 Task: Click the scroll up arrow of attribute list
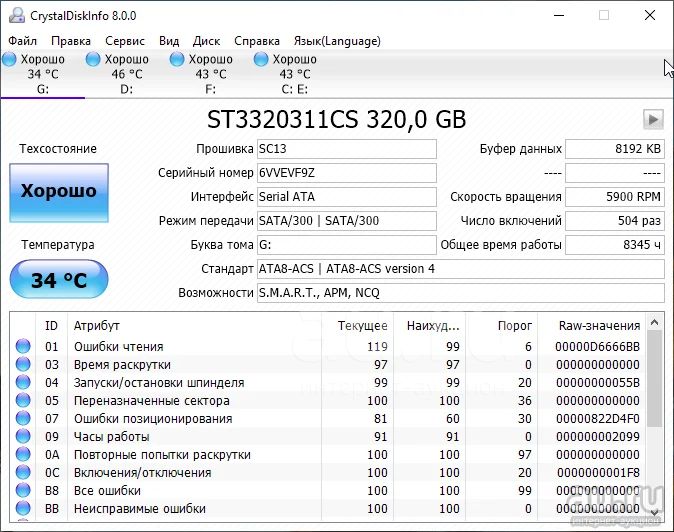[655, 322]
